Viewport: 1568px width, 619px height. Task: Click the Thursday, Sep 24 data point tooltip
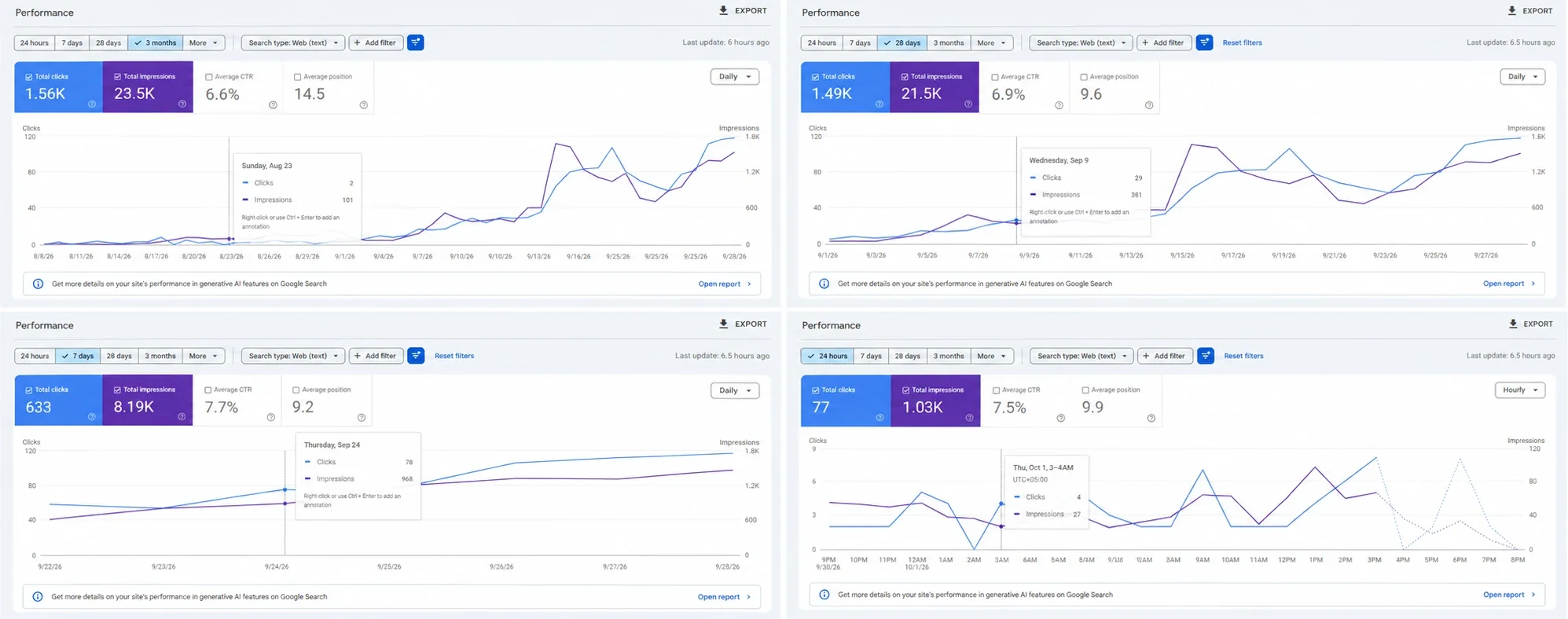[x=358, y=476]
